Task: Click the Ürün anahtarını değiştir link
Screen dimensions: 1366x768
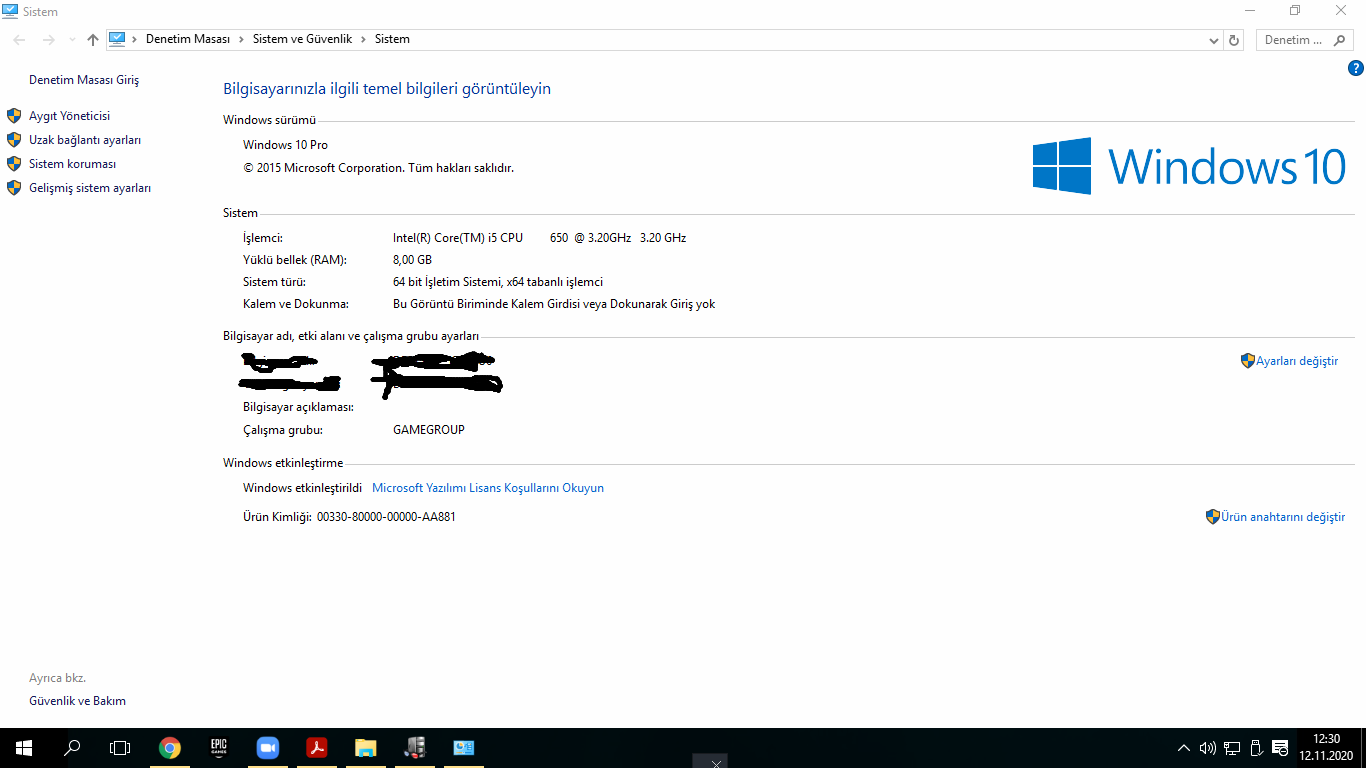Action: 1283,517
